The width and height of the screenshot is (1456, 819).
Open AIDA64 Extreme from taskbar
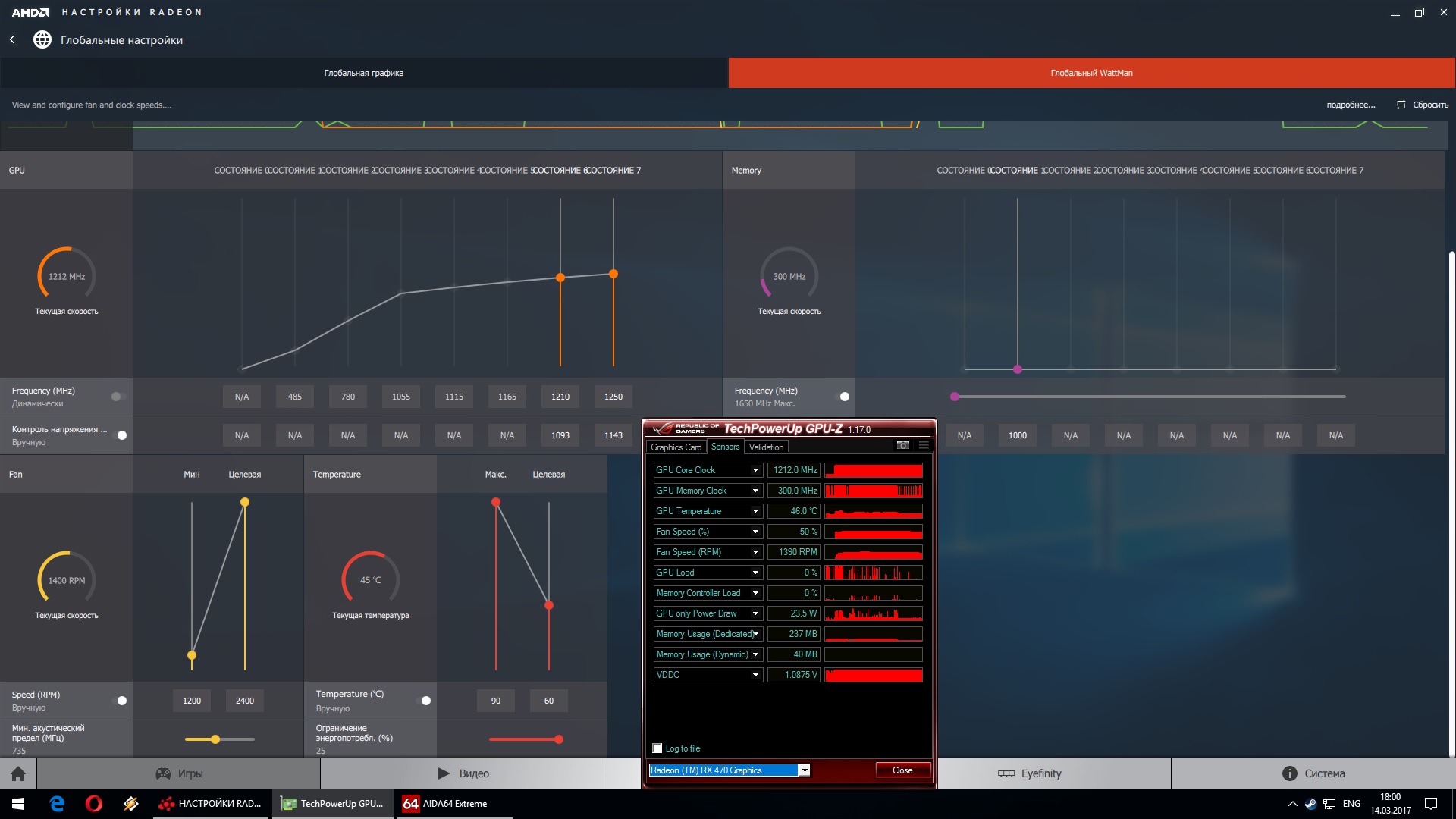point(445,804)
